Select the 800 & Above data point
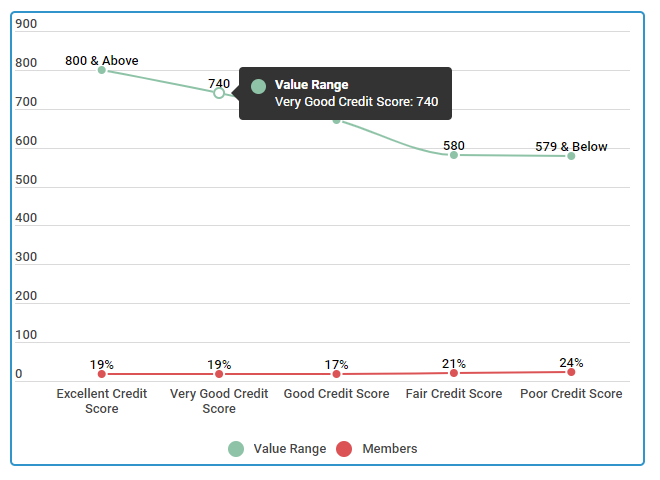The width and height of the screenshot is (660, 480). (102, 70)
